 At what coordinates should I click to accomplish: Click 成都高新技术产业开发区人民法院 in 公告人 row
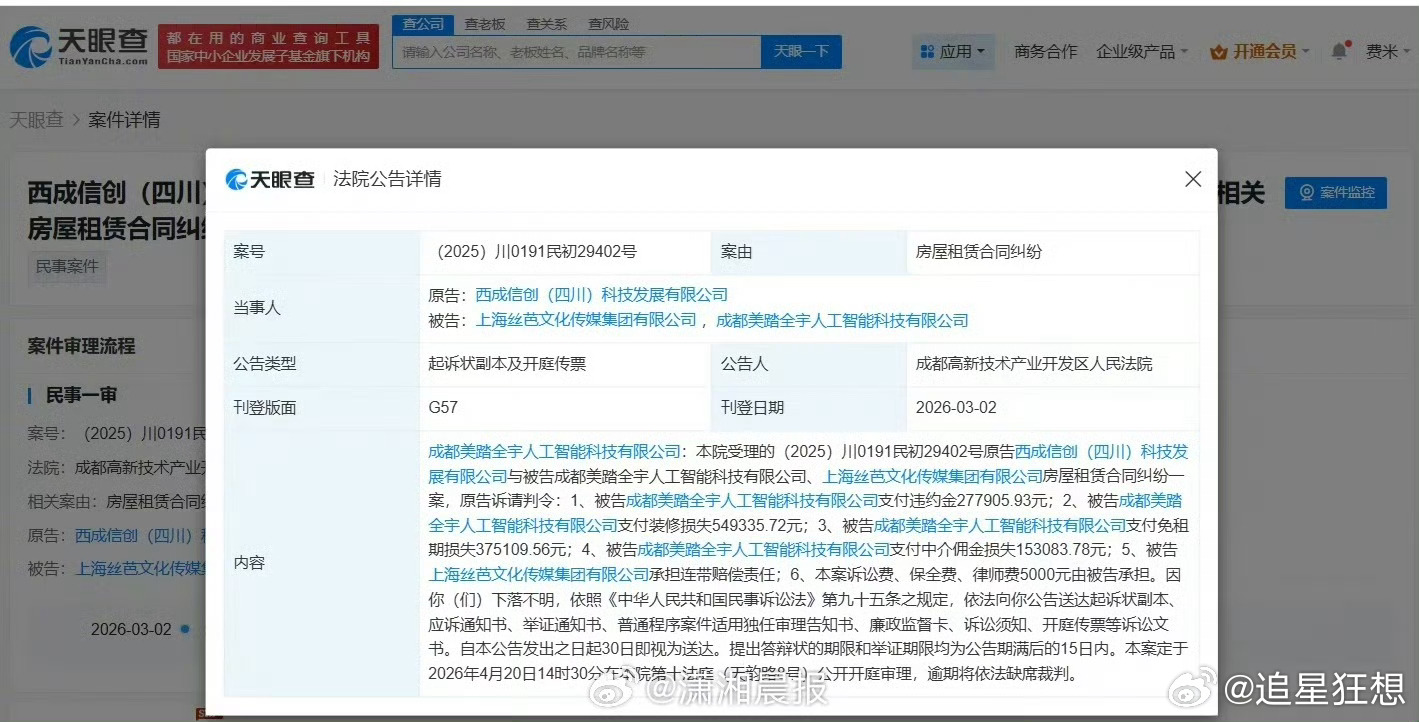pos(1034,364)
